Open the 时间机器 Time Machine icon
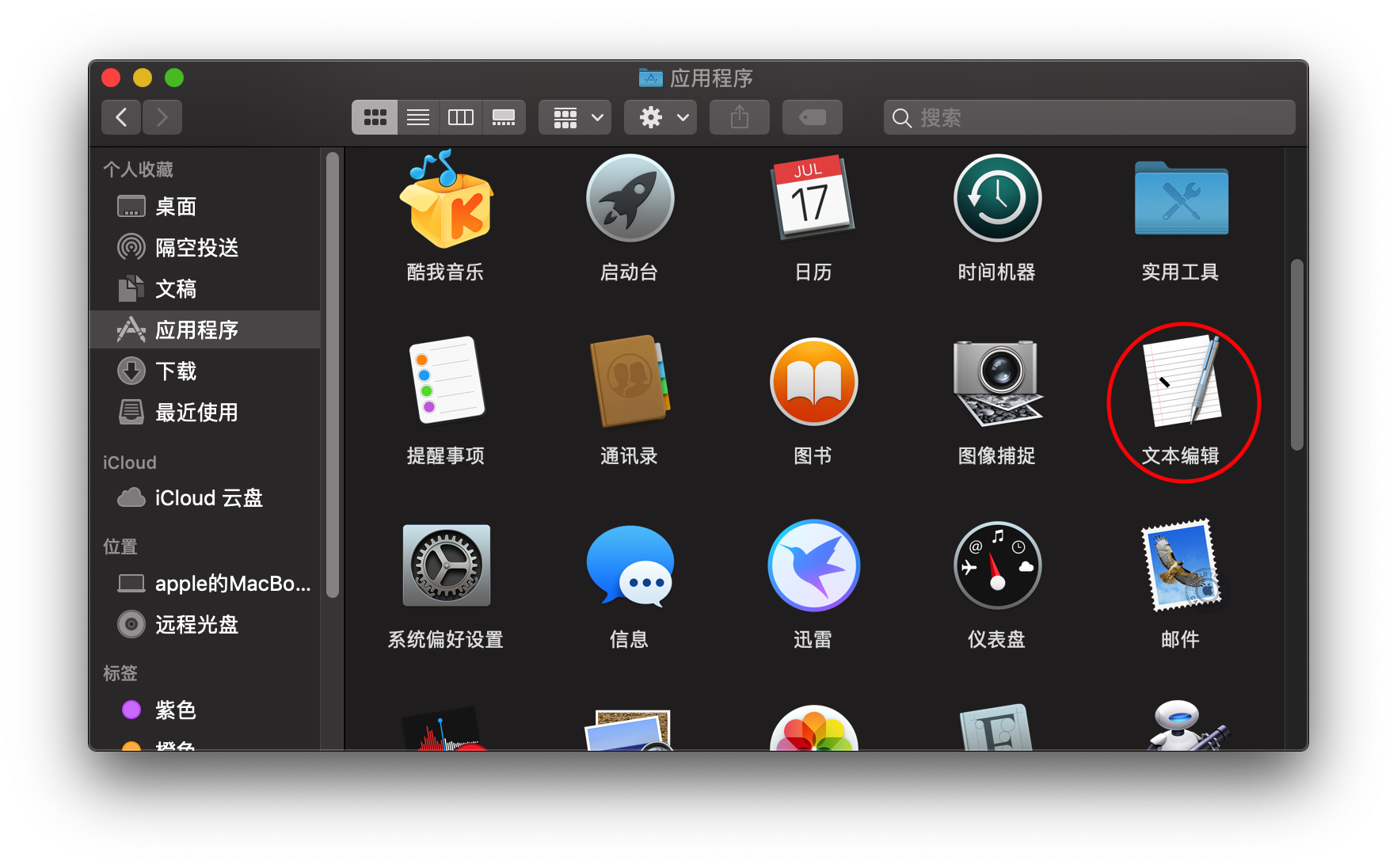This screenshot has height=868, width=1397. 997,198
